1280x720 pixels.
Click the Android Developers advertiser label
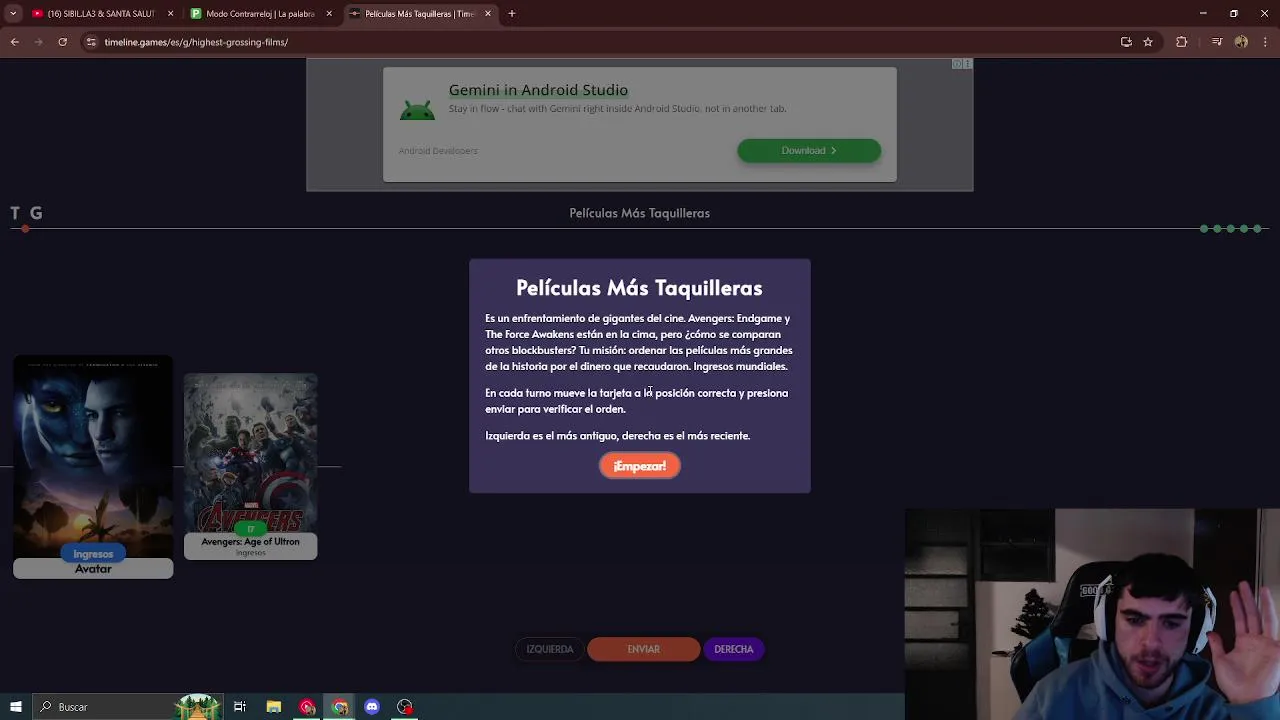438,151
